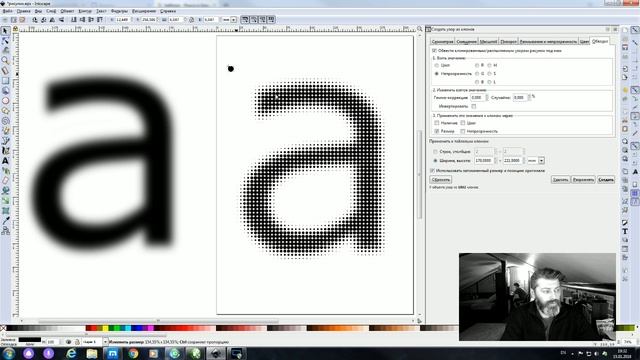Select the Dropper color picker tool
640x360 pixels.
[5, 221]
